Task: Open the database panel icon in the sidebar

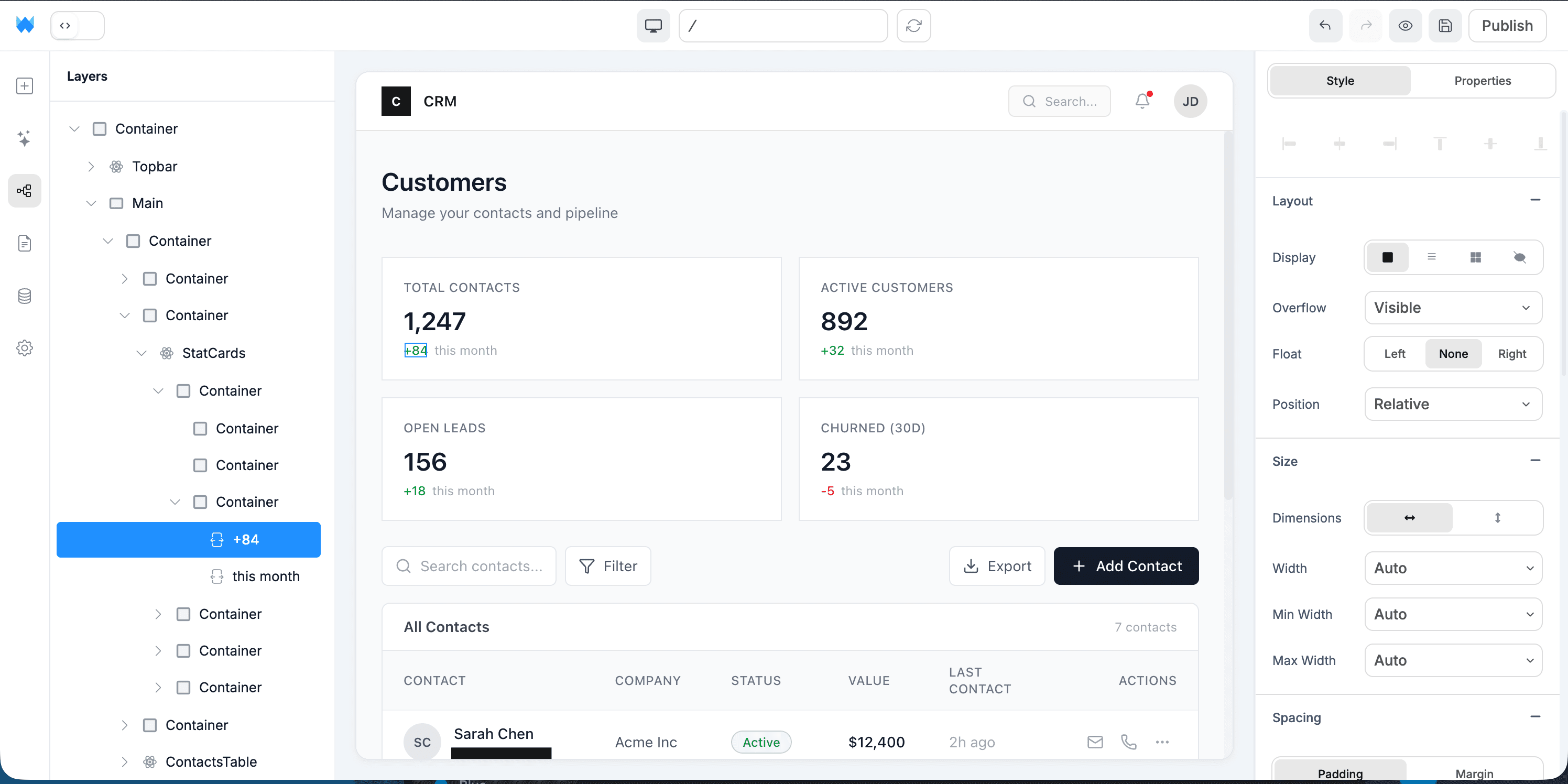Action: coord(24,296)
